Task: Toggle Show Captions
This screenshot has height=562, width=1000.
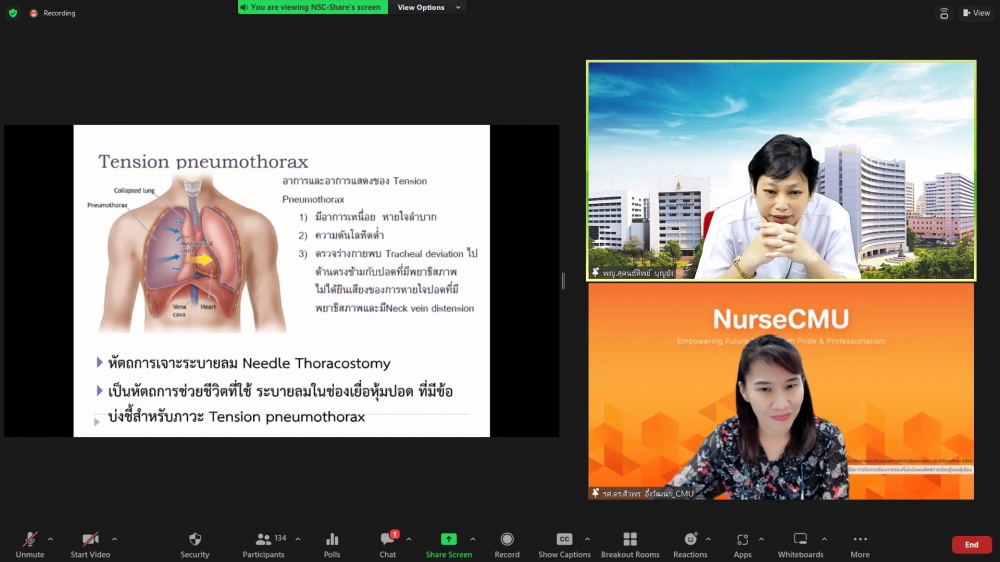Action: 564,540
